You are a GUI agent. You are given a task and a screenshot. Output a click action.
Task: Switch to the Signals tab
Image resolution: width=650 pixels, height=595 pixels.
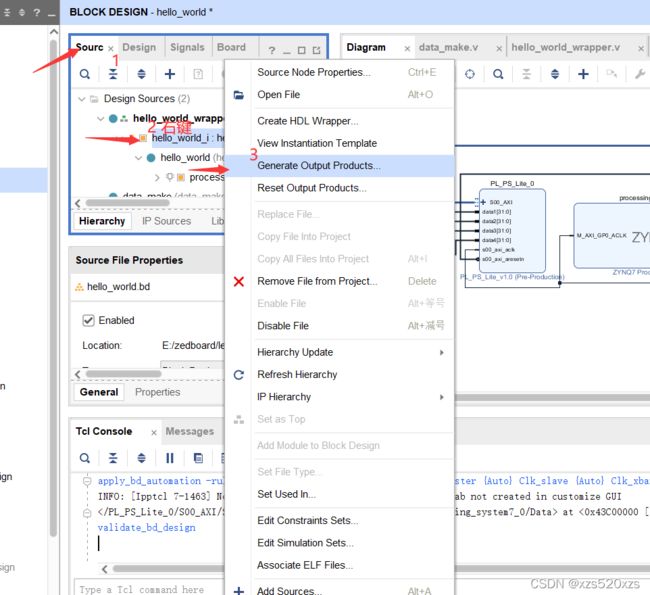[x=187, y=48]
